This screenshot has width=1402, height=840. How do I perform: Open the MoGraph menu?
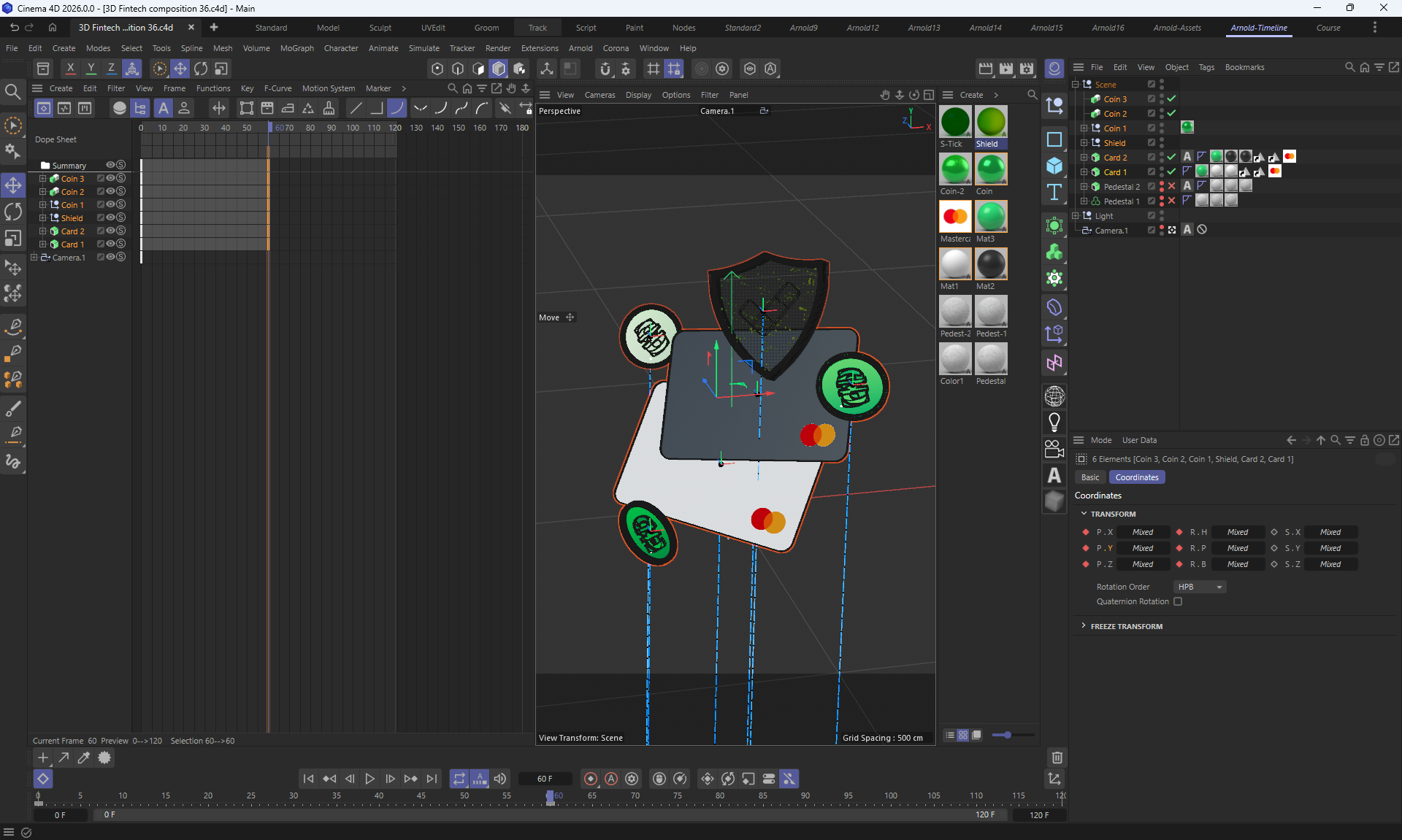[x=296, y=48]
